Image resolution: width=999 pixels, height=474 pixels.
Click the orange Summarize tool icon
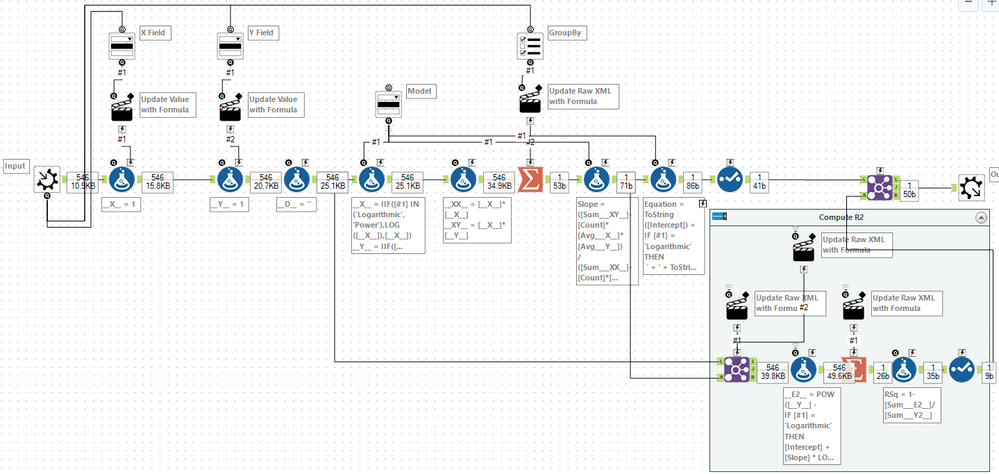[529, 181]
